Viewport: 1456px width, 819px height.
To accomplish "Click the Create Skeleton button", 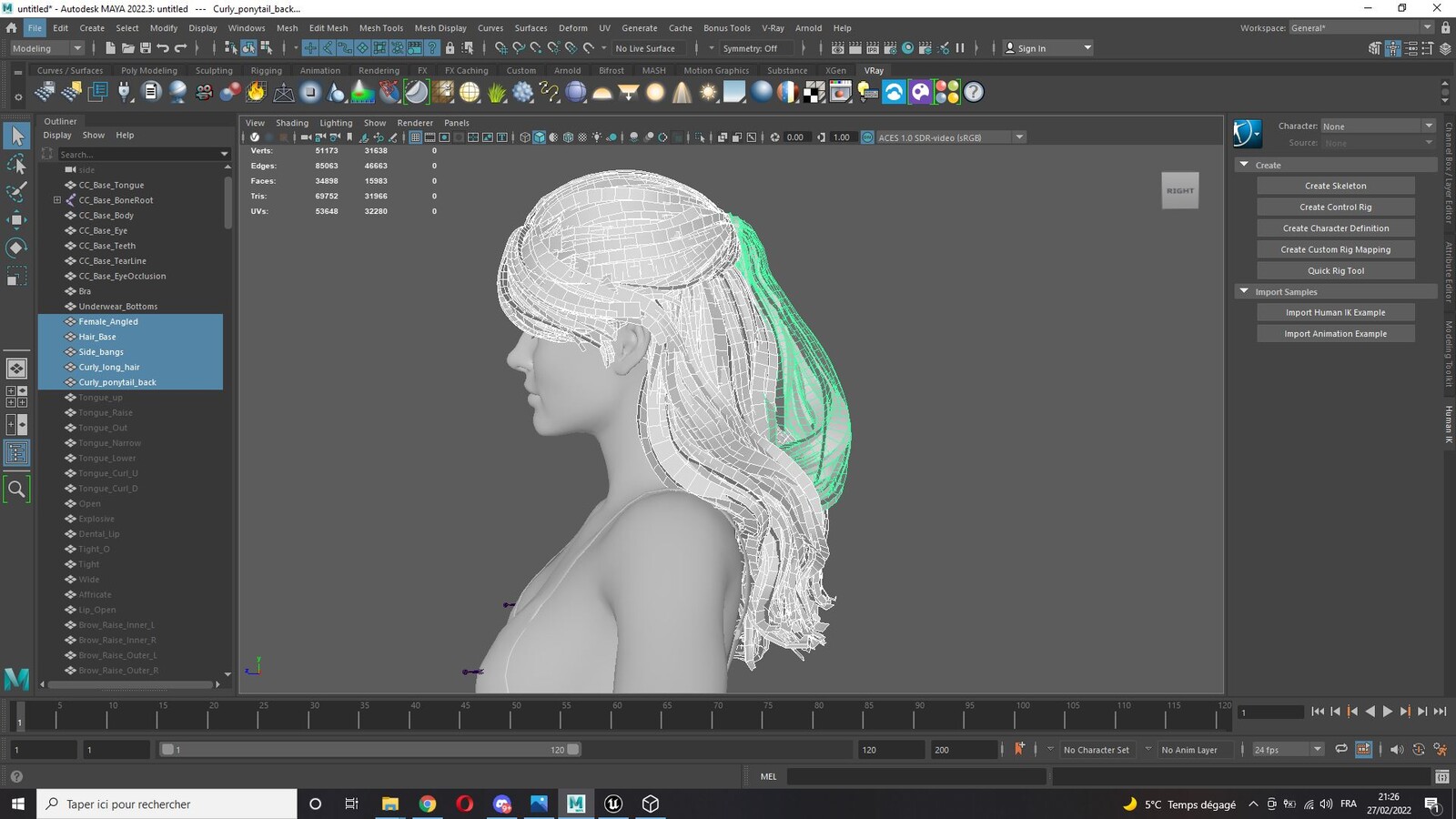I will [x=1335, y=186].
